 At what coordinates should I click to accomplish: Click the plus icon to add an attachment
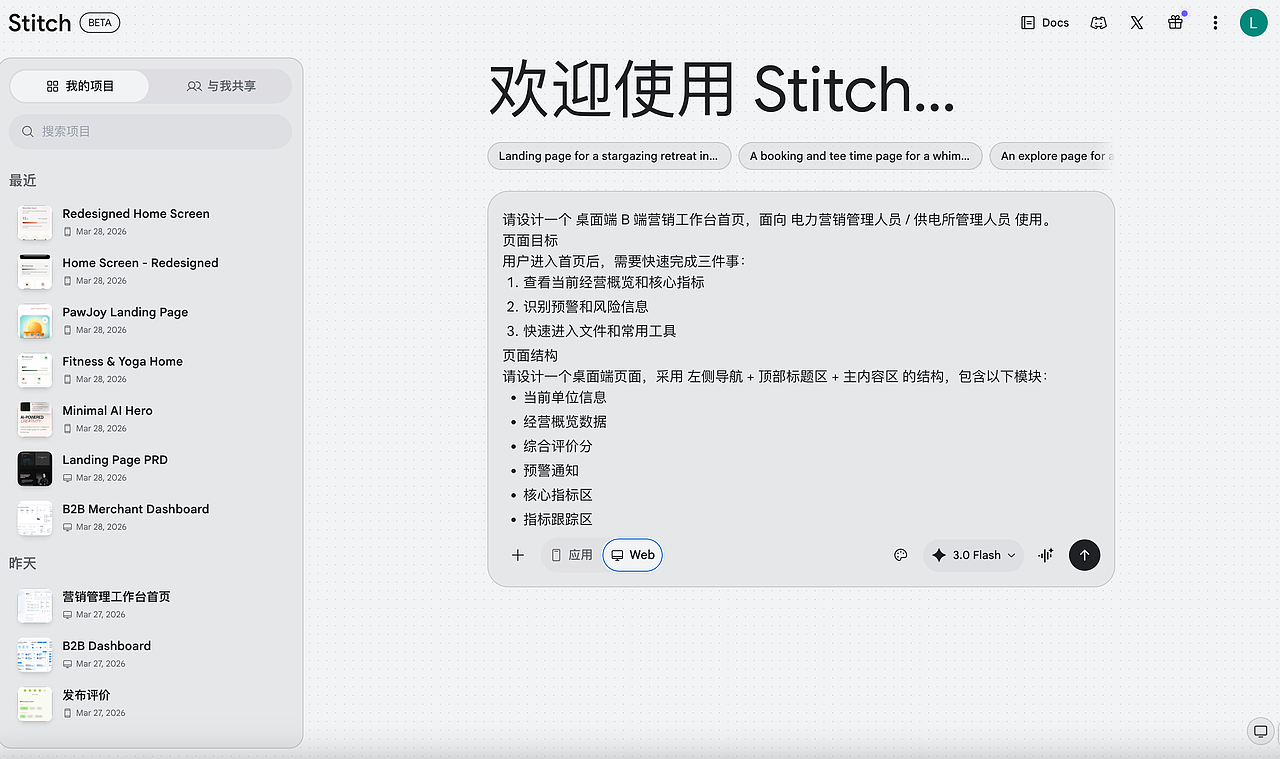[518, 554]
